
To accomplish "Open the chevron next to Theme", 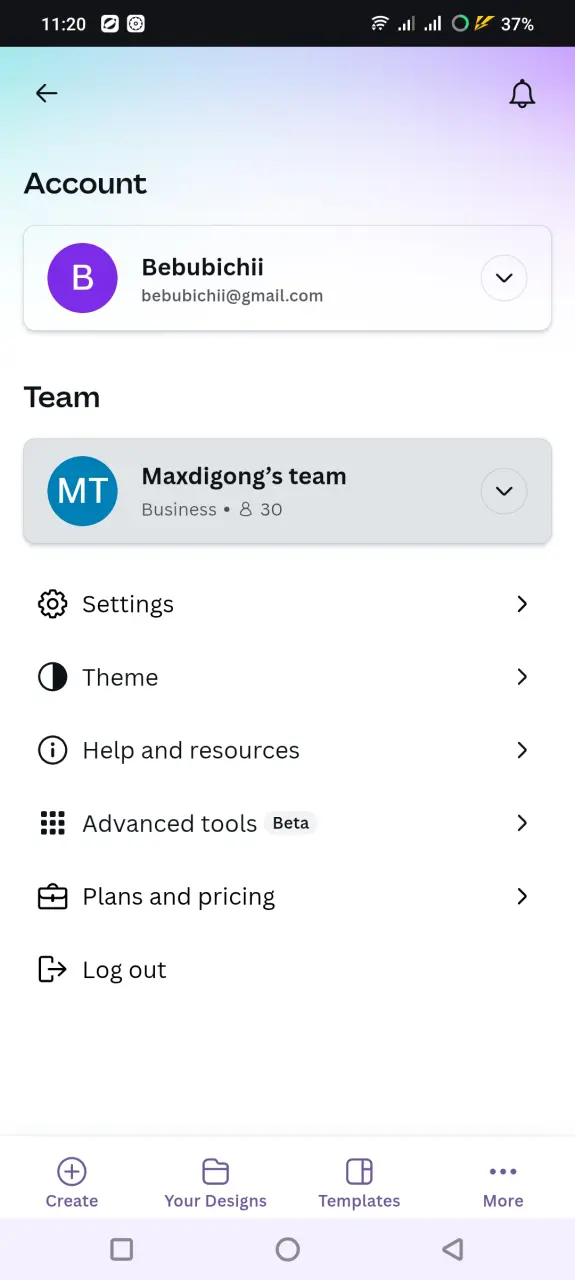I will pos(522,677).
